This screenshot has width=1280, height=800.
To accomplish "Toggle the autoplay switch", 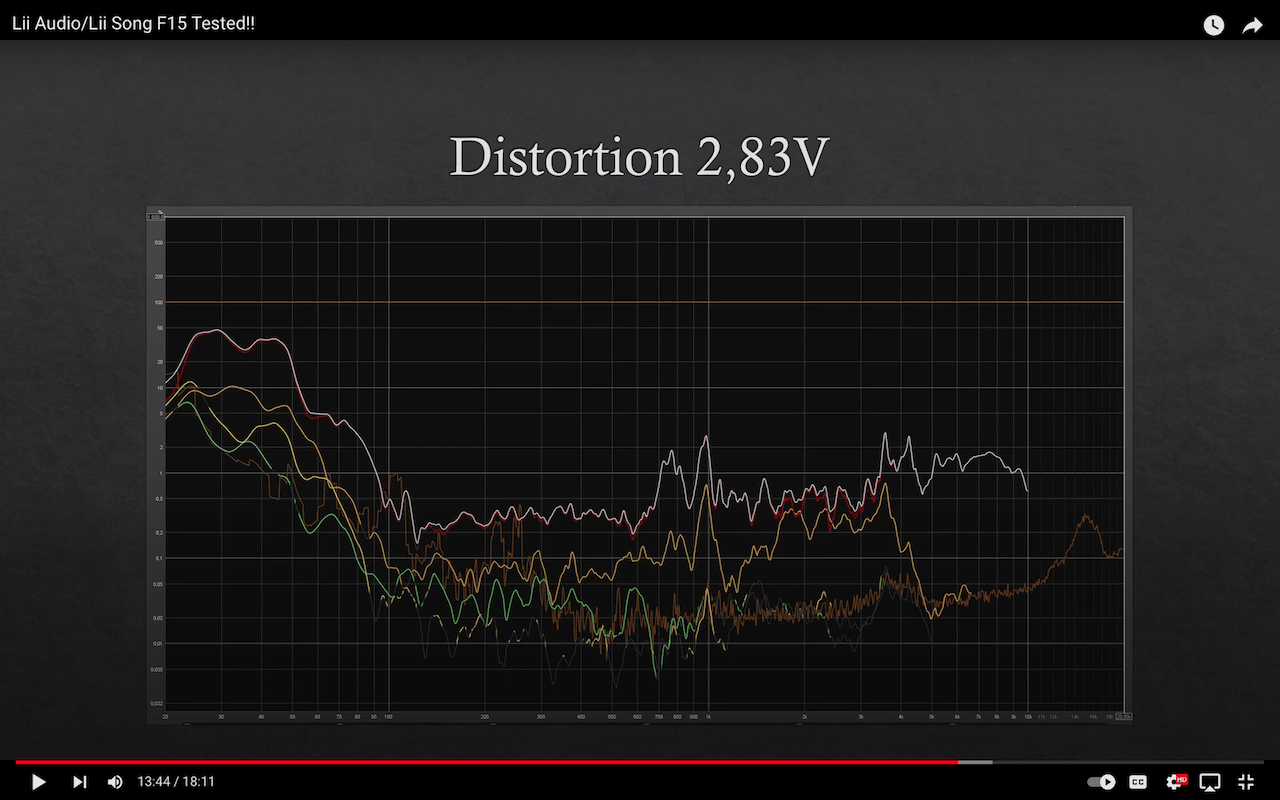I will point(1101,782).
